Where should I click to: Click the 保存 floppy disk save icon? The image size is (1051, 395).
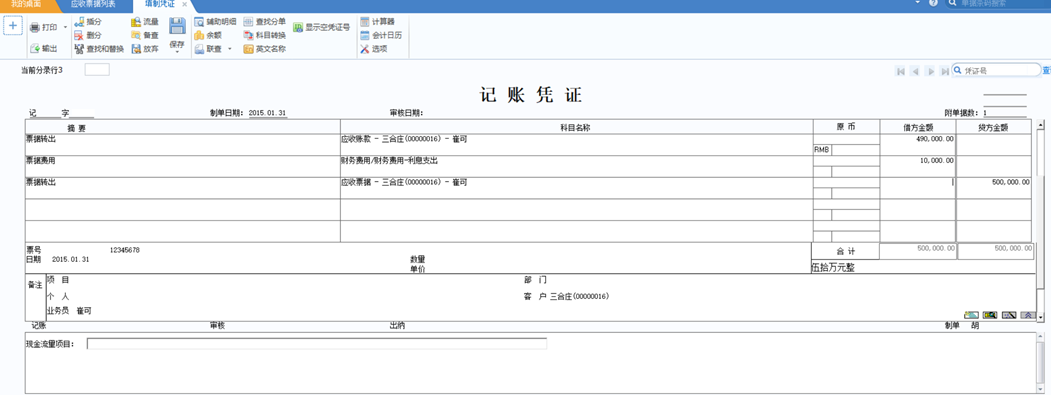[177, 26]
